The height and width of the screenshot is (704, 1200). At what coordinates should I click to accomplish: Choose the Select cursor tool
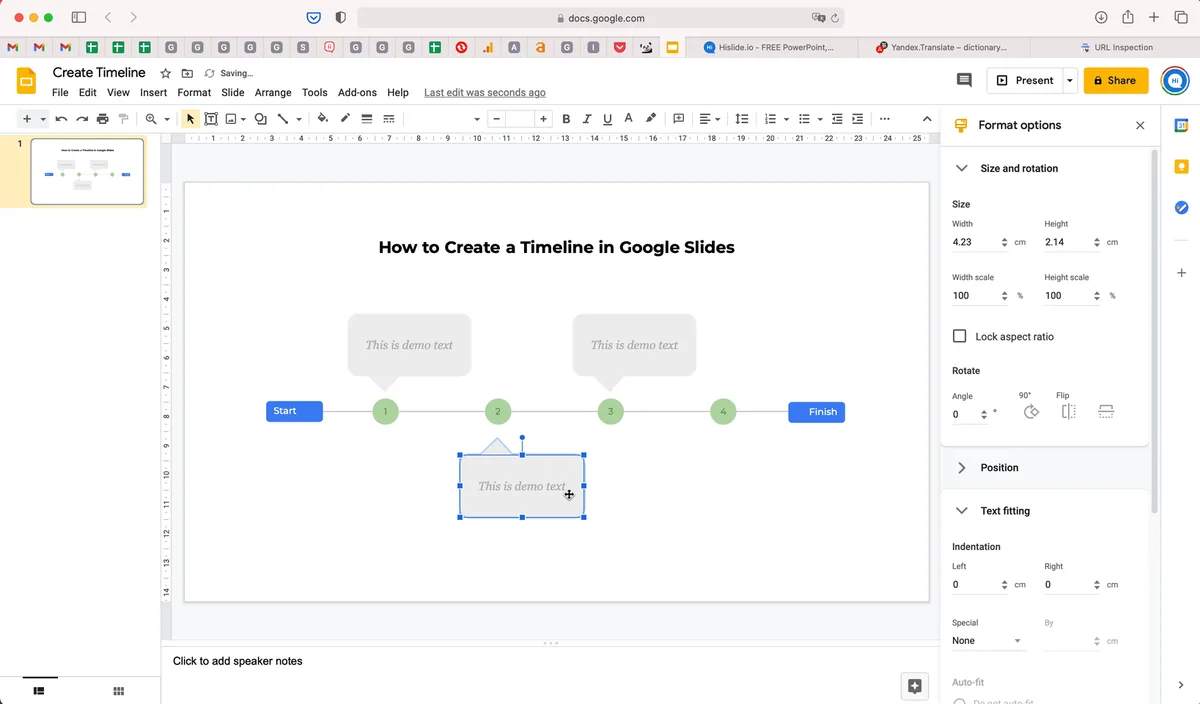pyautogui.click(x=190, y=119)
